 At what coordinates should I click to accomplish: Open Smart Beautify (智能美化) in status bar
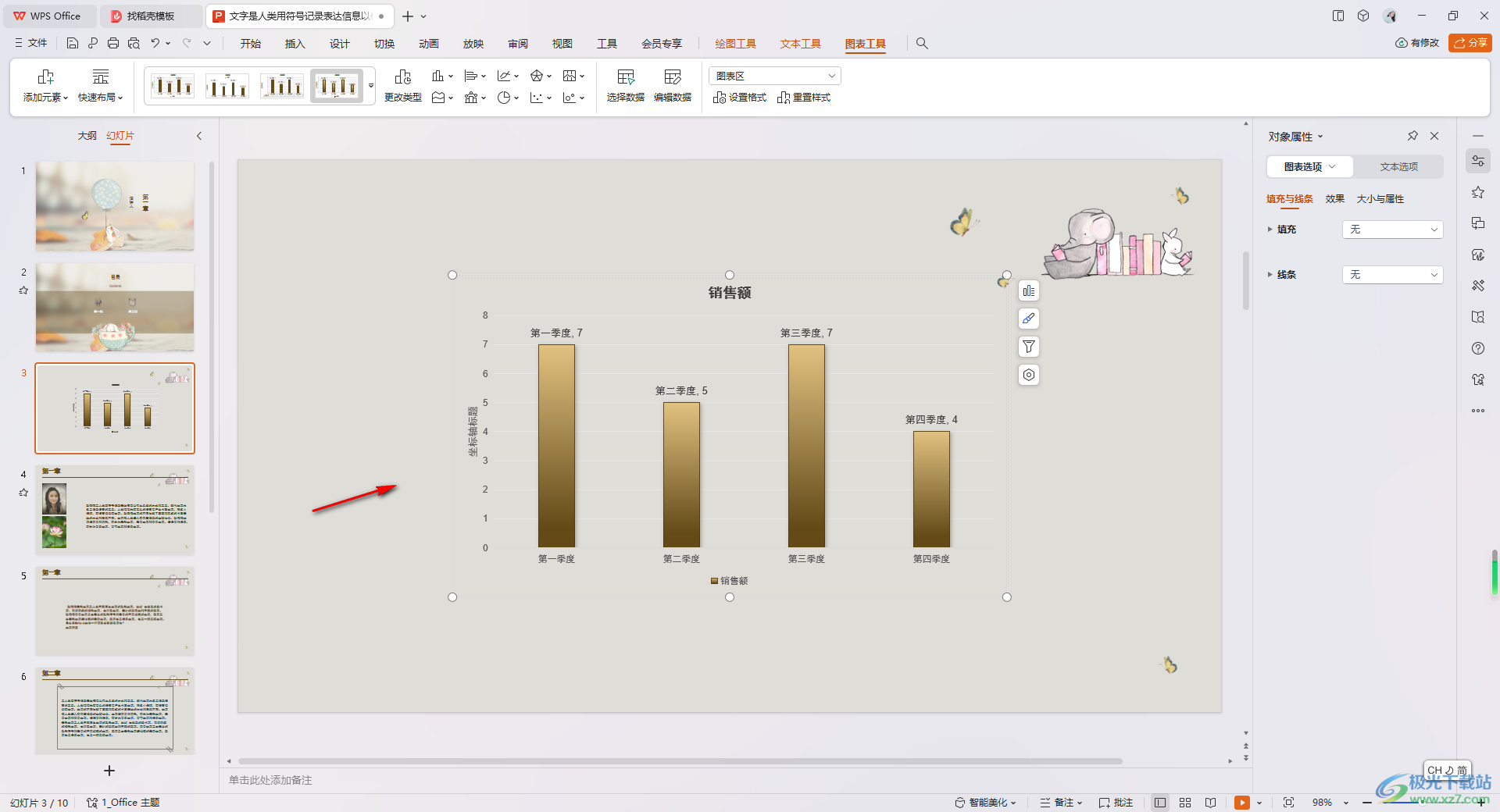coord(985,803)
